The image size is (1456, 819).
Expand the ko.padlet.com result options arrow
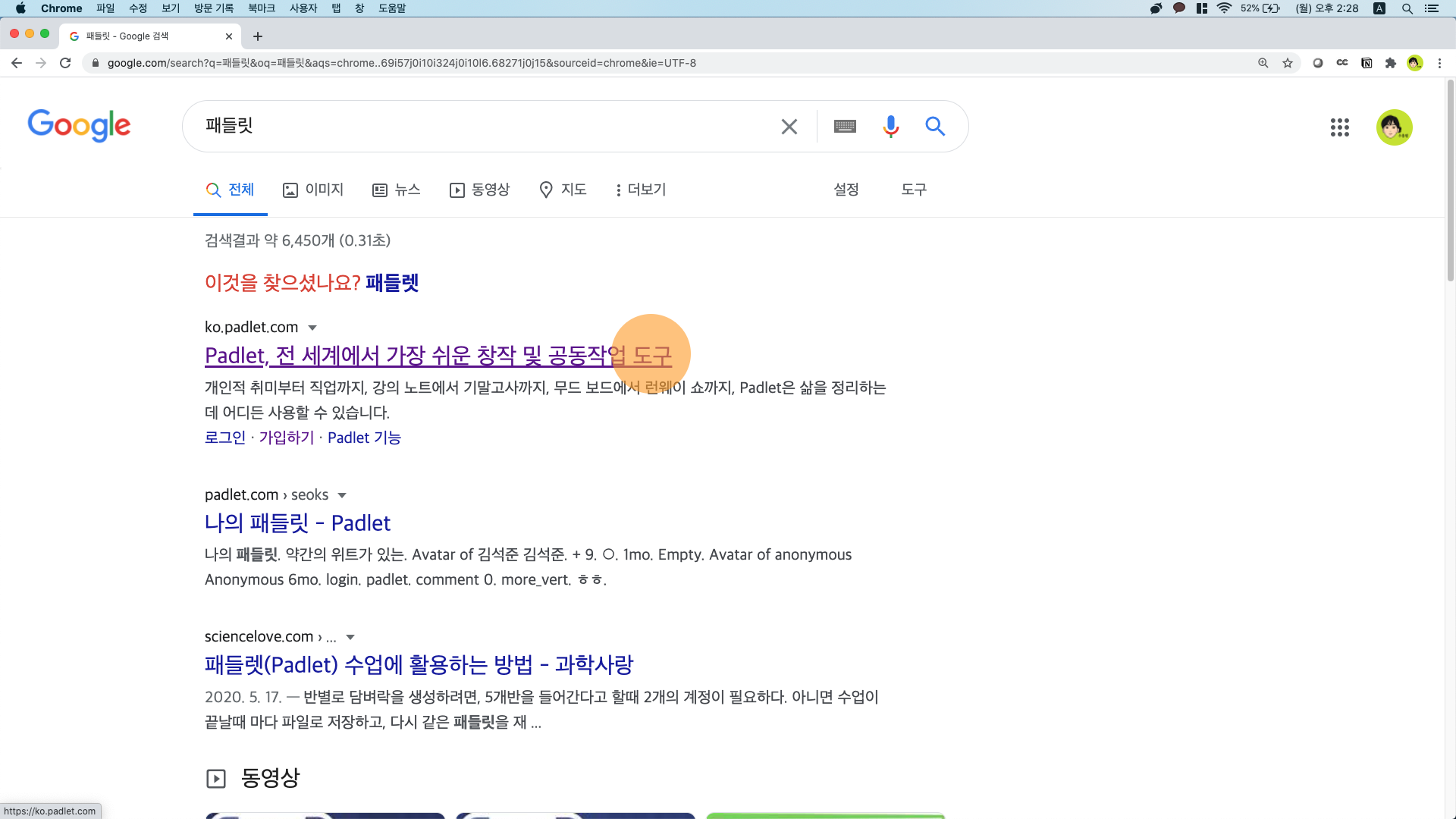click(312, 328)
